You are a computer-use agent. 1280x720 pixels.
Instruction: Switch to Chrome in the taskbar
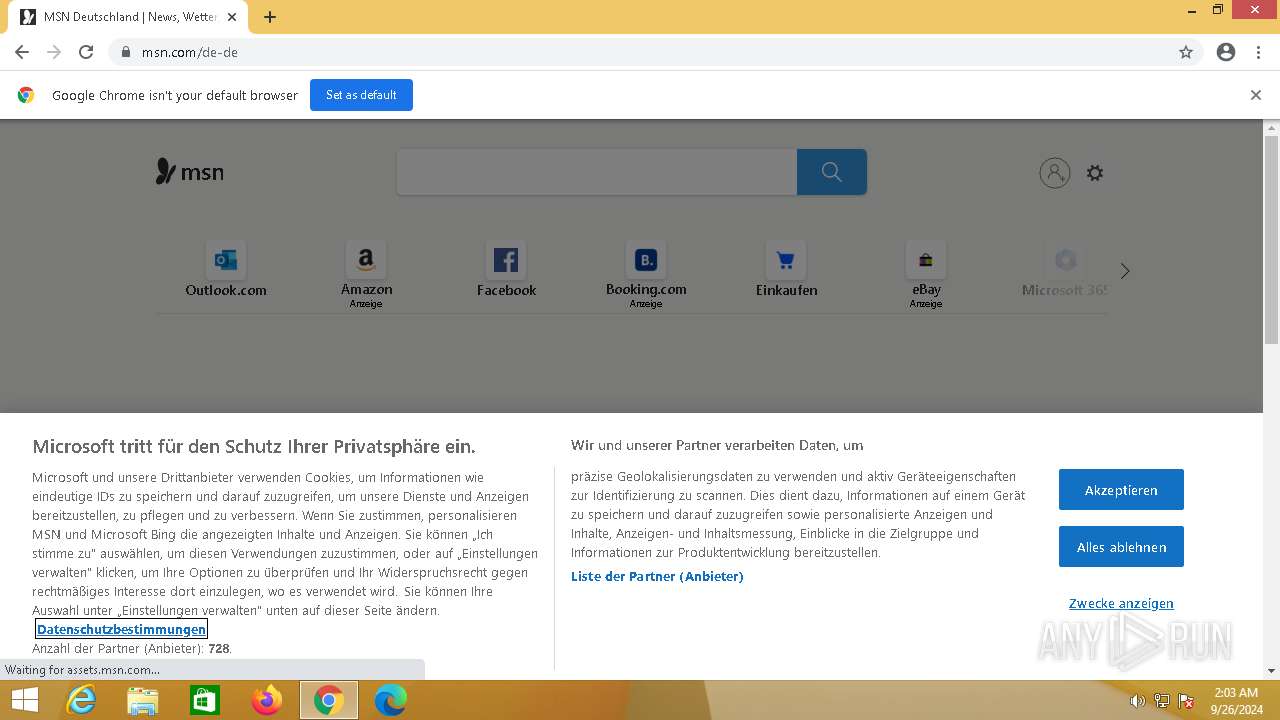(x=329, y=700)
